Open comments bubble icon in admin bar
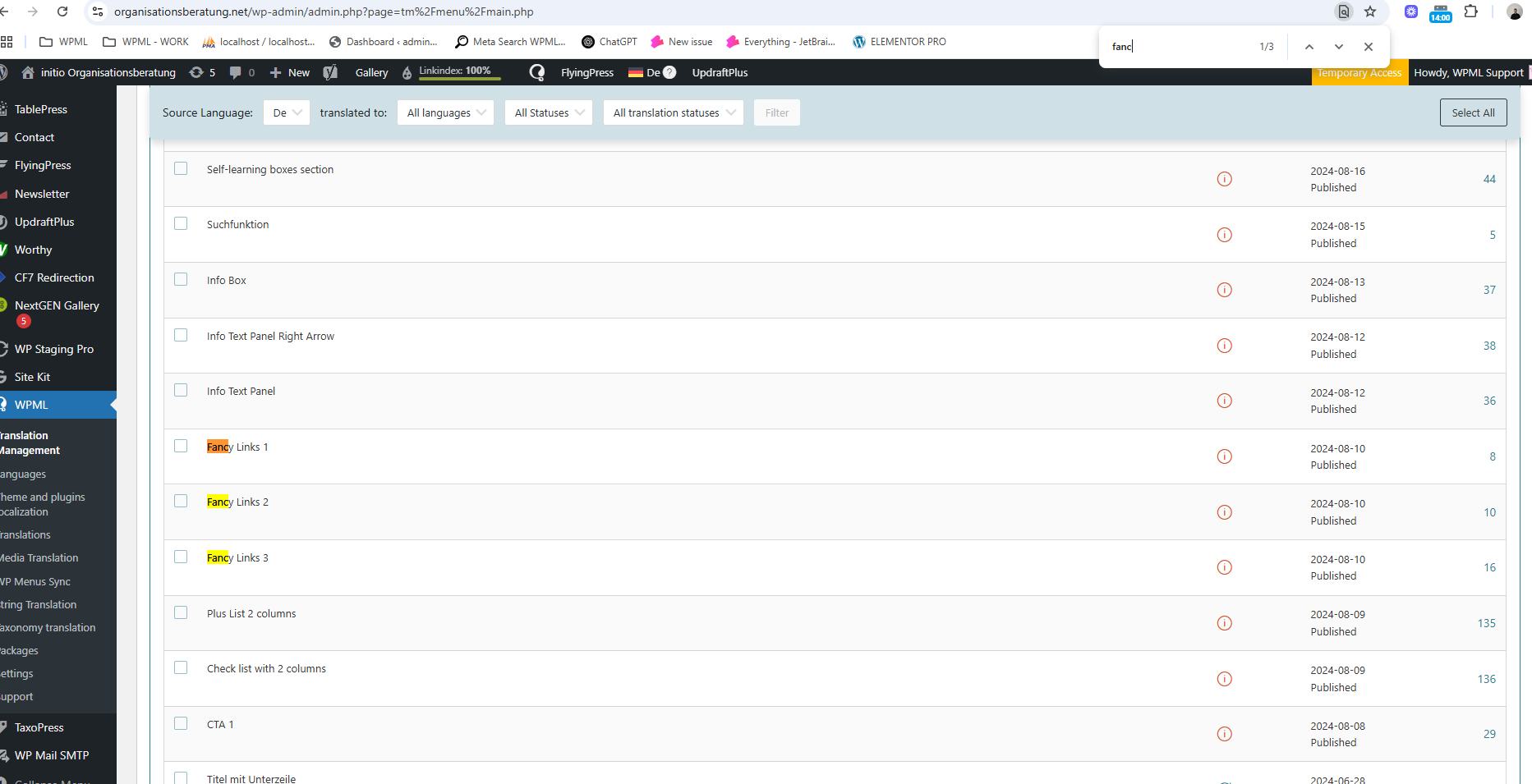The height and width of the screenshot is (784, 1532). tap(242, 72)
